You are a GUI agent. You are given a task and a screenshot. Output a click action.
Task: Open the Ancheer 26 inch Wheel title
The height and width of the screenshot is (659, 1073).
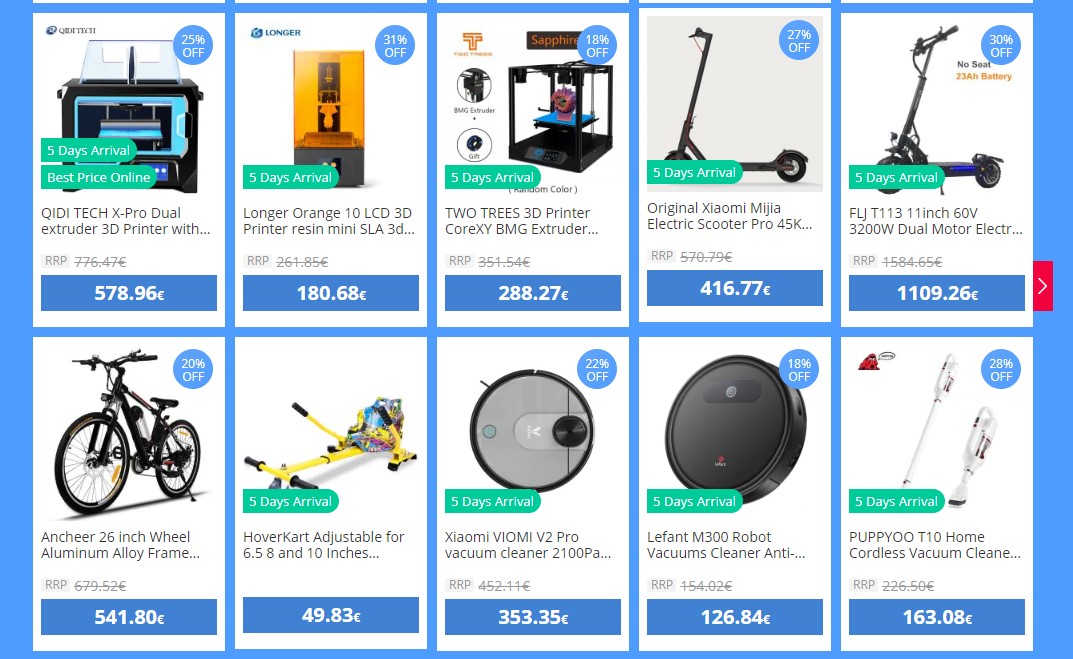click(x=120, y=545)
